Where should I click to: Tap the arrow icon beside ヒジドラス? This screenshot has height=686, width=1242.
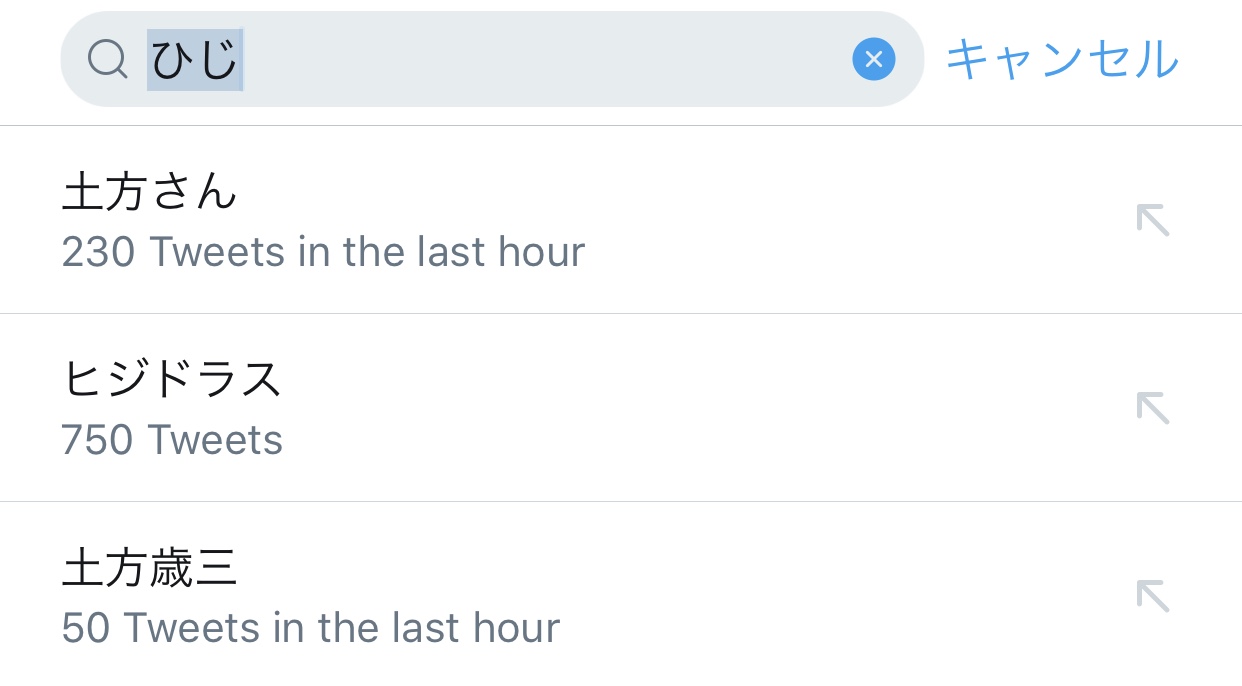tap(1153, 408)
